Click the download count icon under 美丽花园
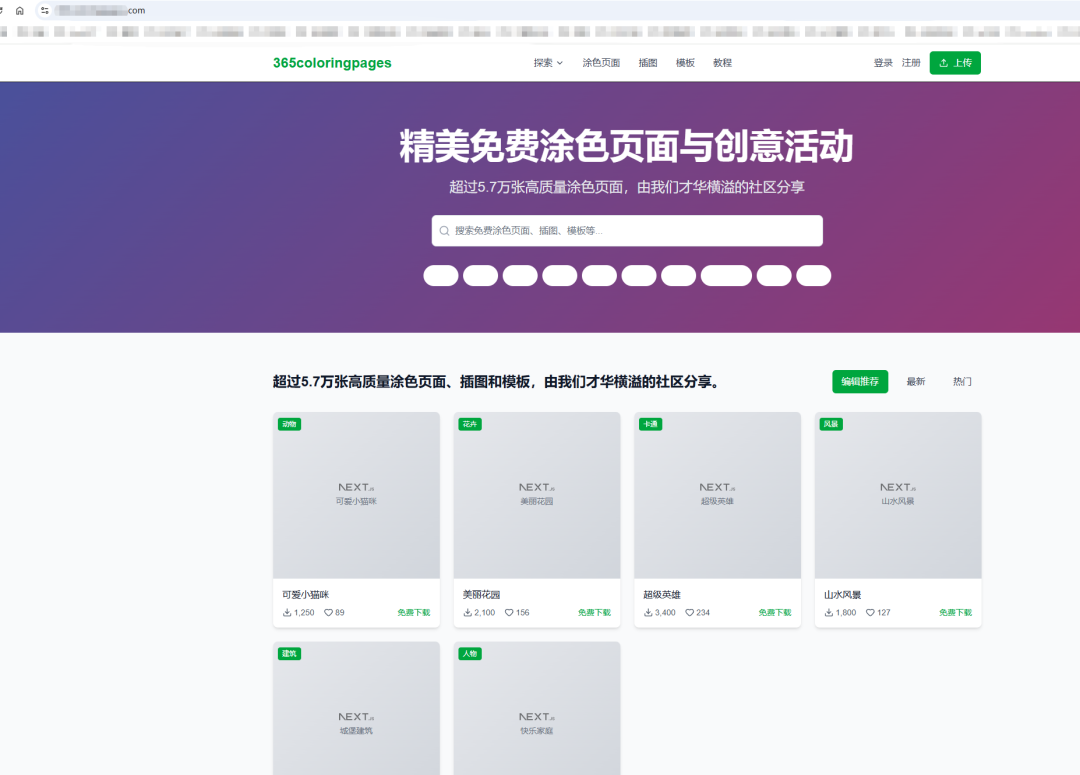The width and height of the screenshot is (1080, 775). point(467,611)
